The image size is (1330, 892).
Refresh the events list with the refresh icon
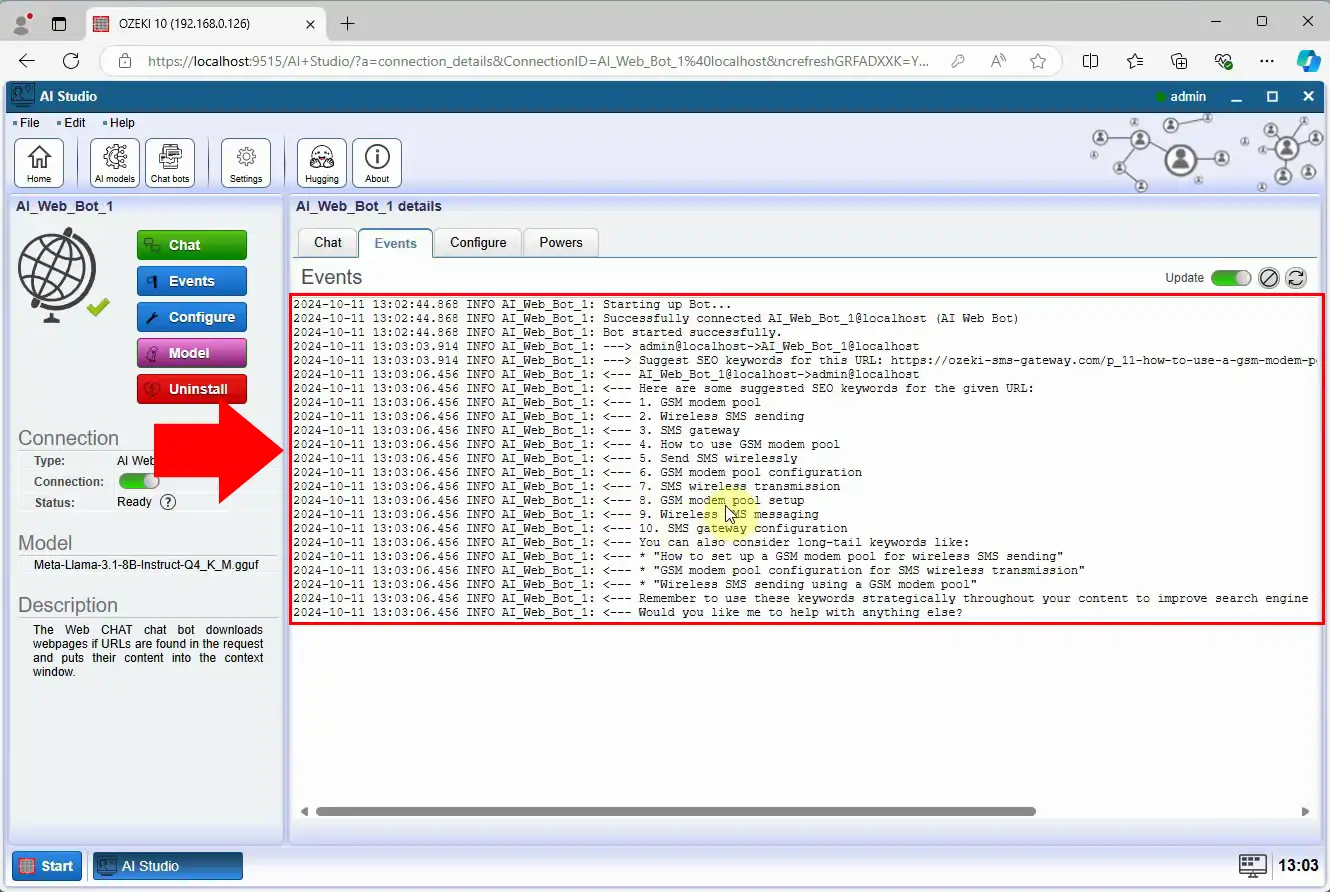(x=1295, y=278)
